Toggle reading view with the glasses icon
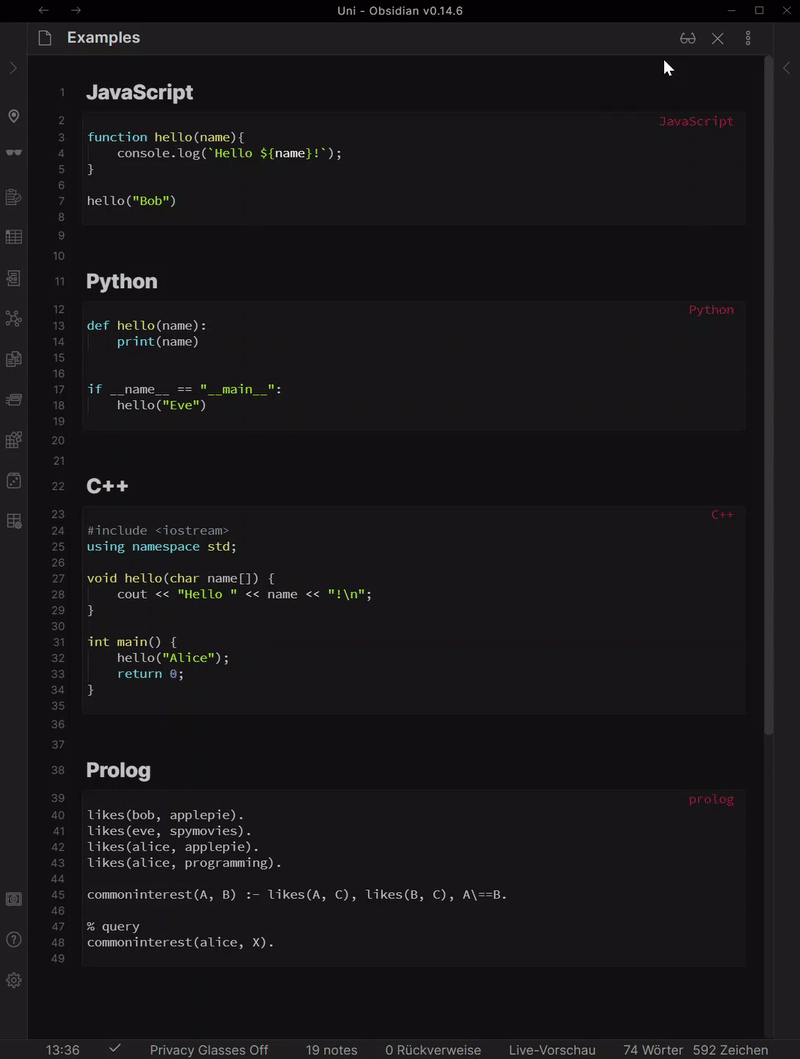Screen dimensions: 800x1059 point(687,38)
